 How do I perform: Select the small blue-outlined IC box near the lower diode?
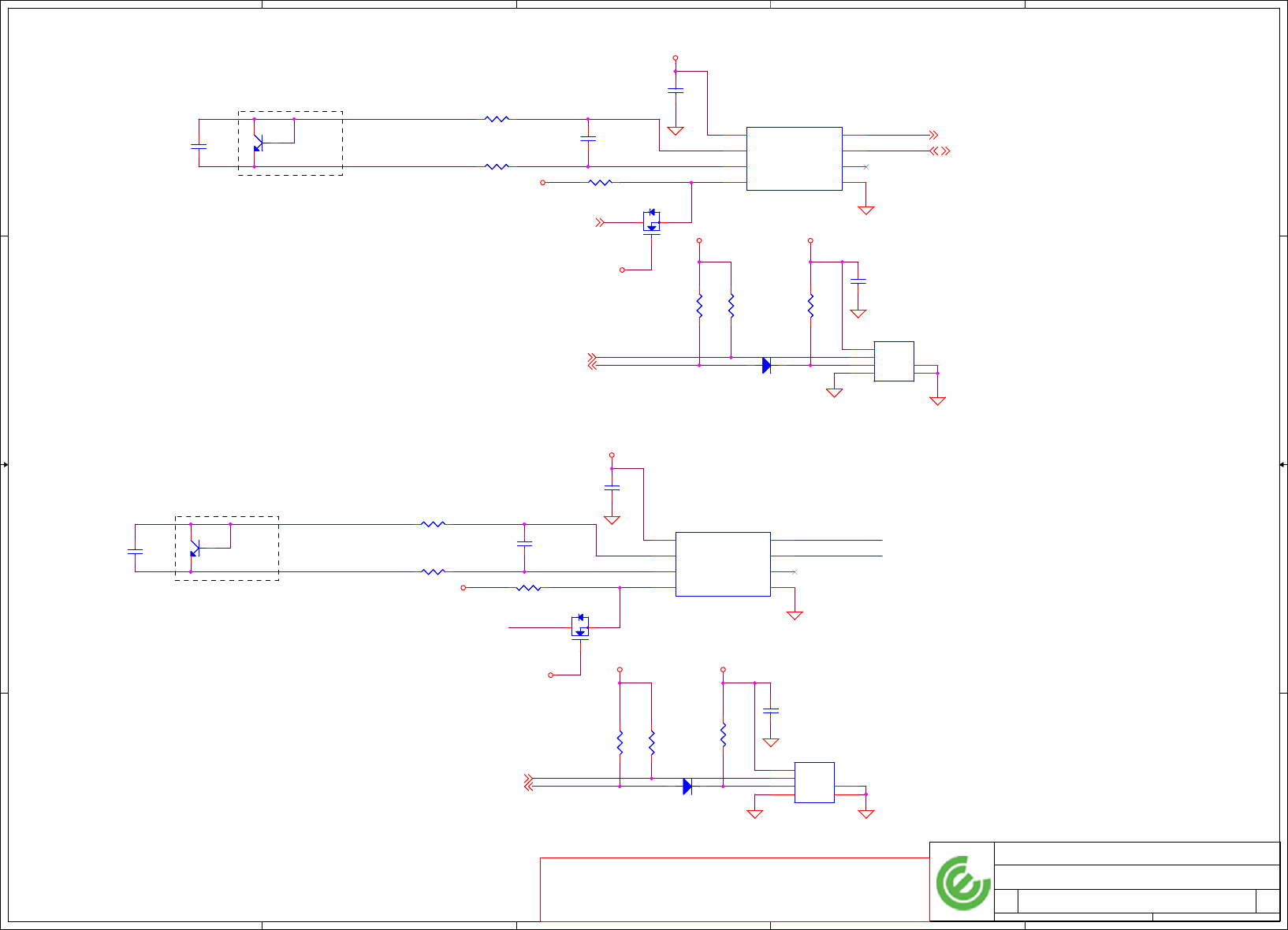[814, 783]
